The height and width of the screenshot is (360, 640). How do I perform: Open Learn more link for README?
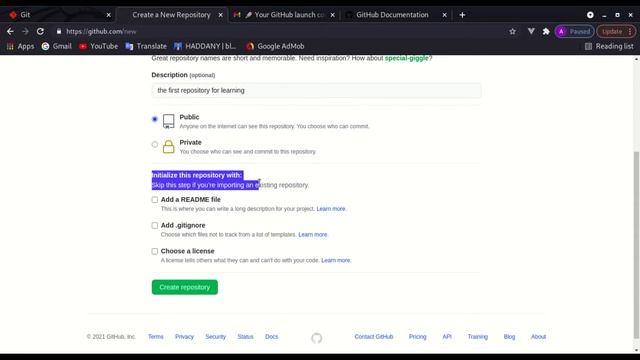pos(331,209)
